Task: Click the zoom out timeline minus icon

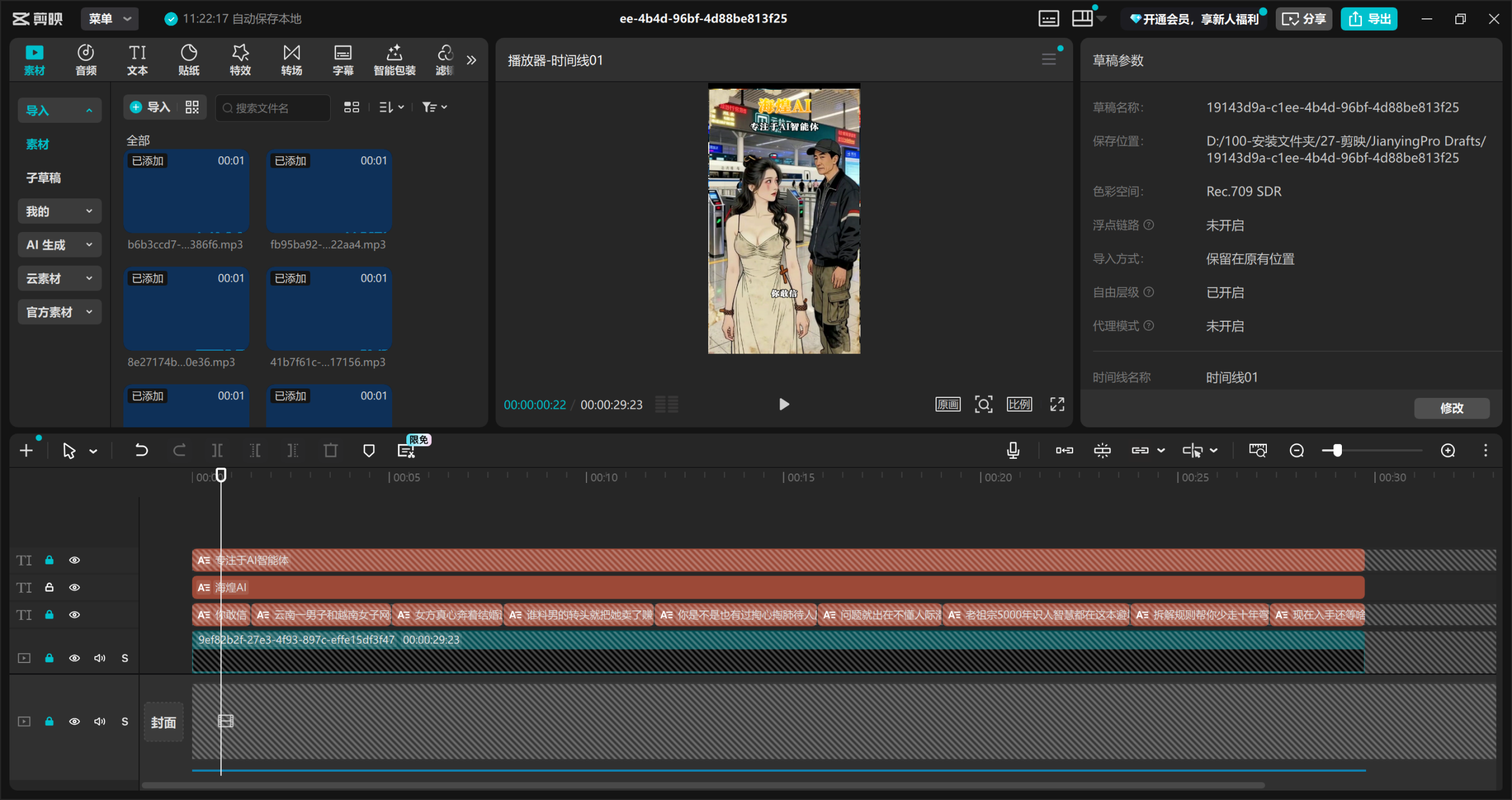Action: 1296,451
